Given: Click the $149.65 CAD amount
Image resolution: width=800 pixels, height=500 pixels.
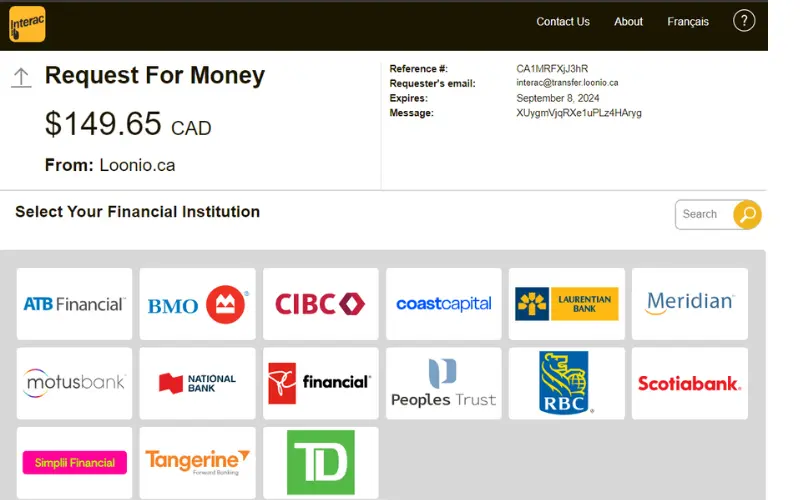Looking at the screenshot, I should [128, 124].
